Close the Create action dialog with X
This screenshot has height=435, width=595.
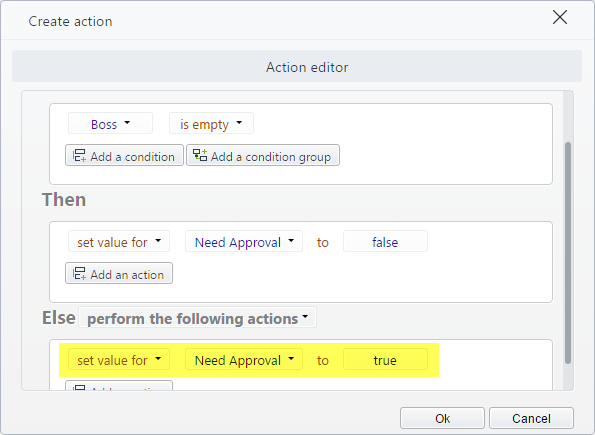point(560,17)
